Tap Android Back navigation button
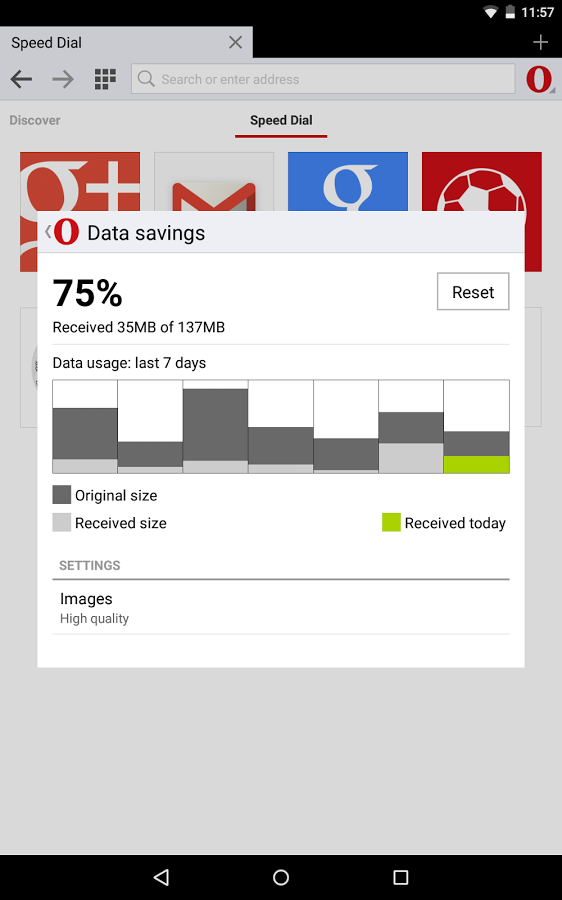This screenshot has width=562, height=900. [x=161, y=877]
